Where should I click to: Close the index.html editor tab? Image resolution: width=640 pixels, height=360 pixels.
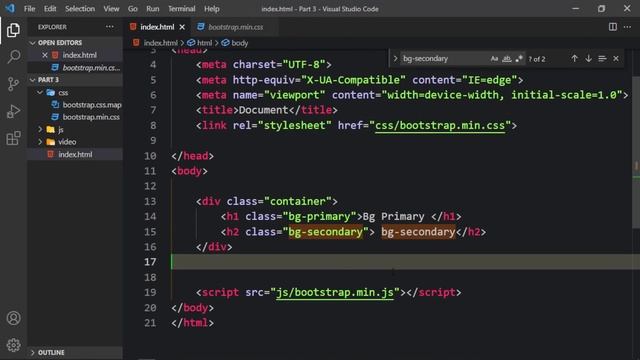pos(182,27)
